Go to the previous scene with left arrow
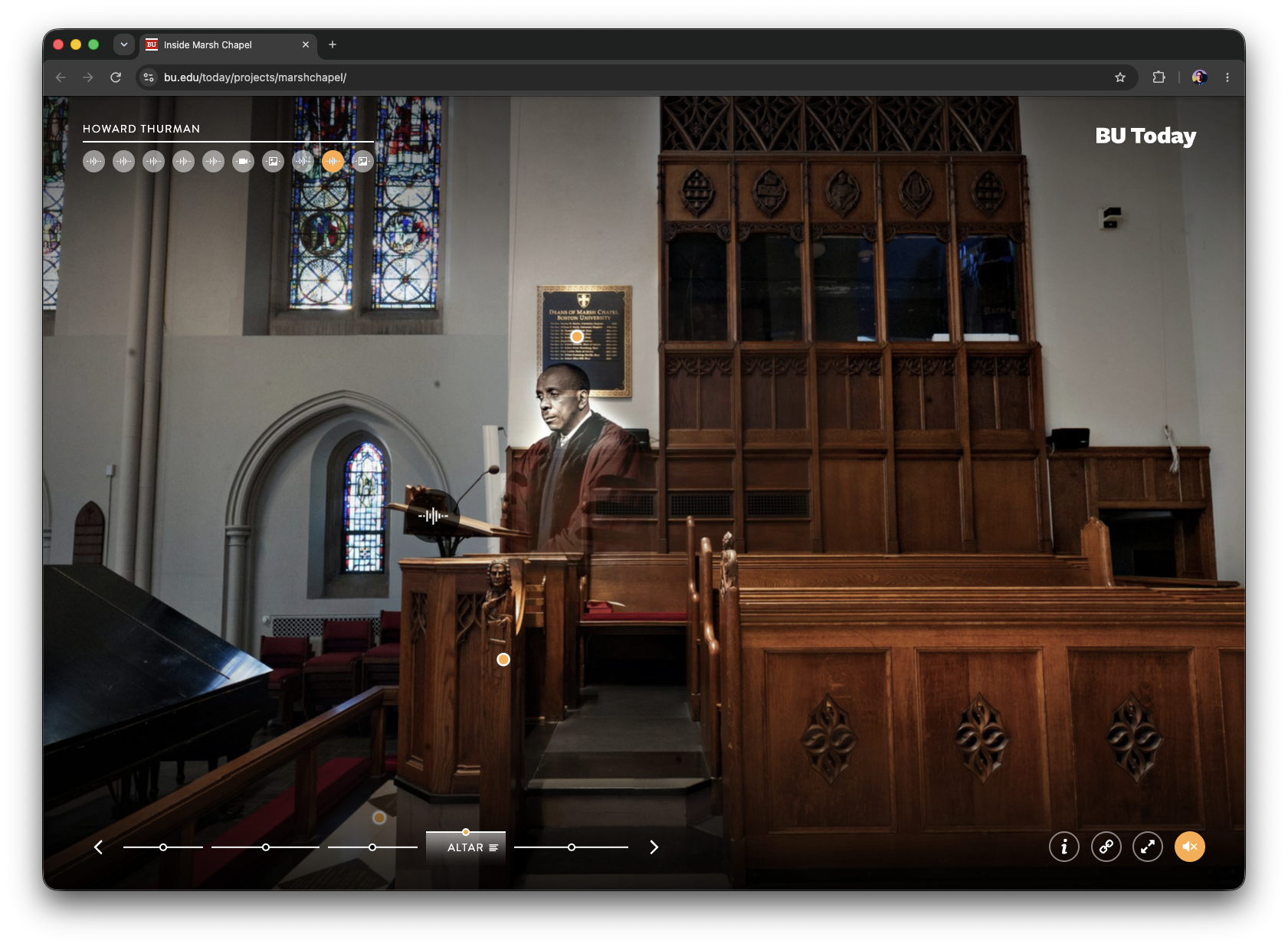The height and width of the screenshot is (947, 1288). click(98, 847)
